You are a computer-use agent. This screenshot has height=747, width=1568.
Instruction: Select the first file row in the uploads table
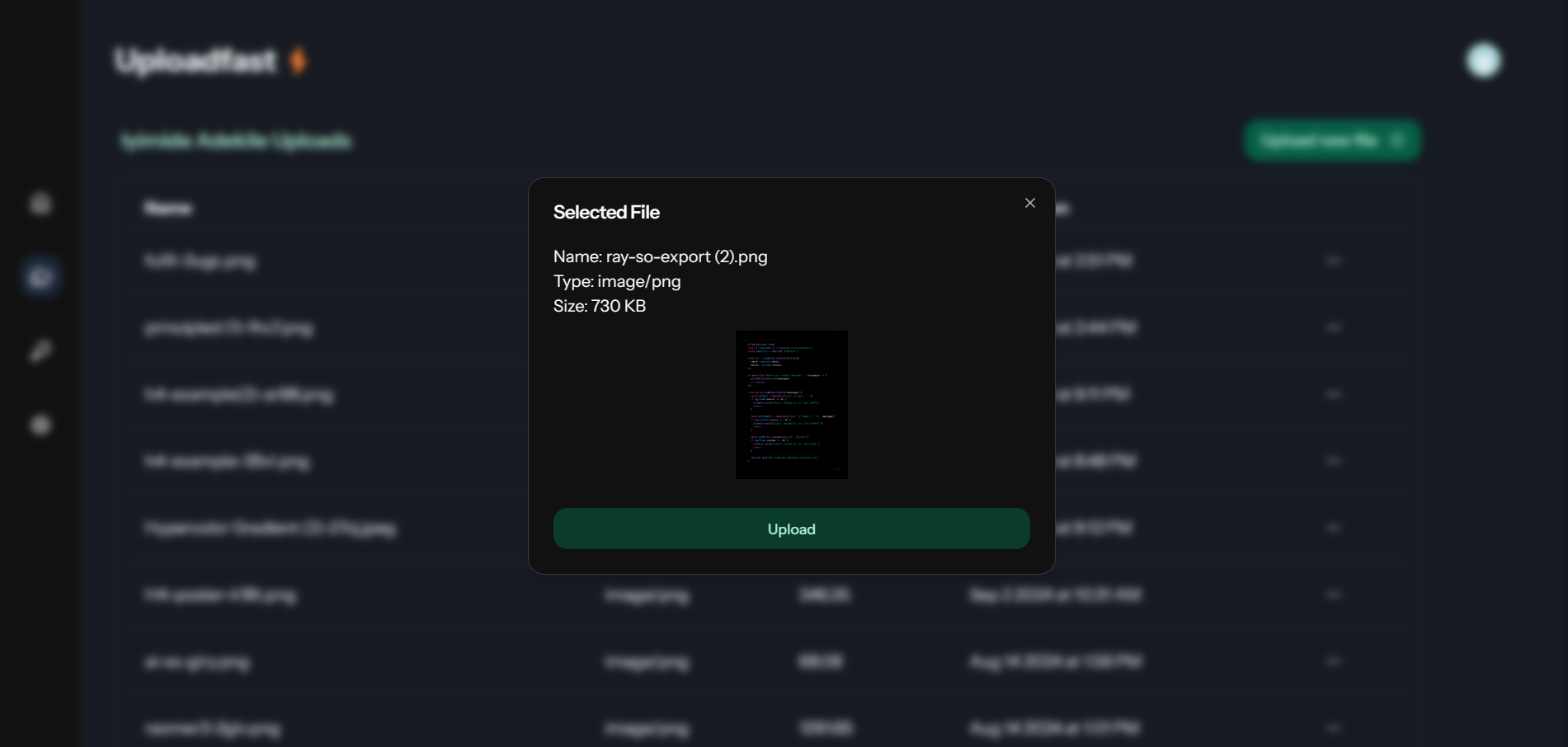coord(330,261)
